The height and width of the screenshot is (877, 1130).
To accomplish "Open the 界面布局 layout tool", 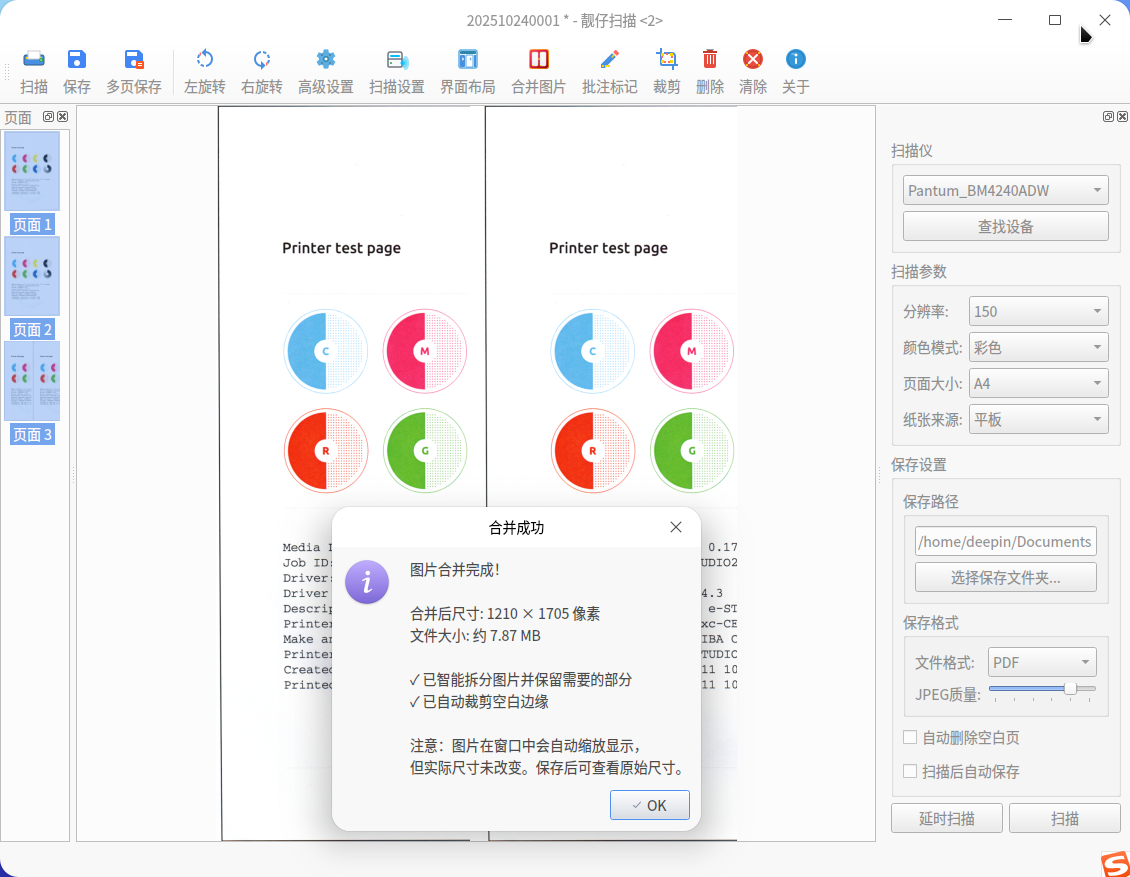I will 468,71.
